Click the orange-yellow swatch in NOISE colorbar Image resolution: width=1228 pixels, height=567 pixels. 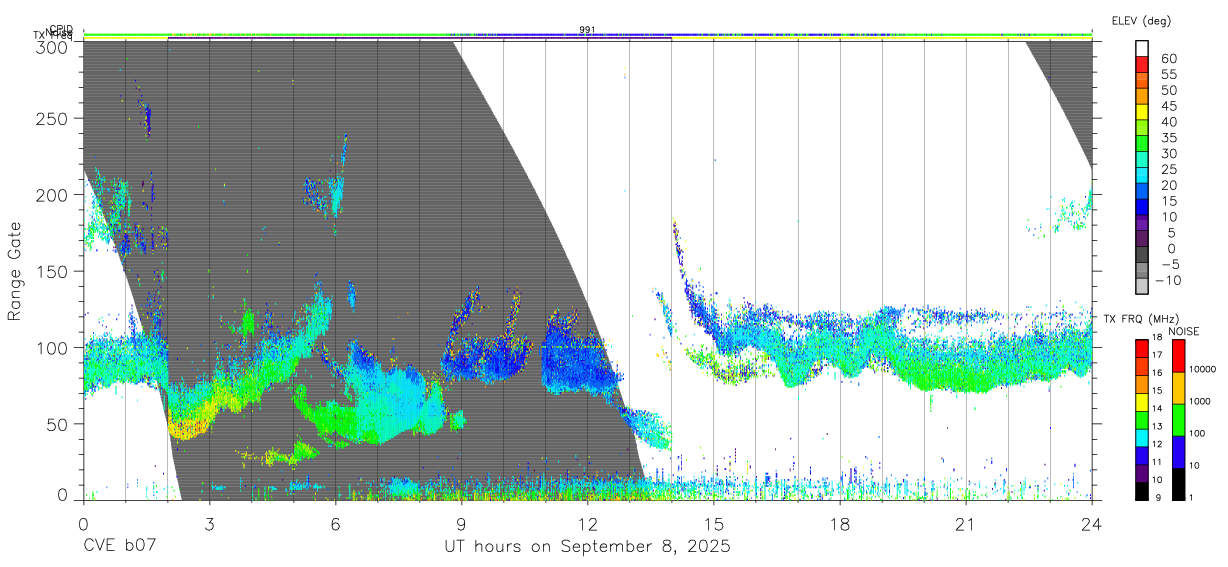(x=1178, y=387)
